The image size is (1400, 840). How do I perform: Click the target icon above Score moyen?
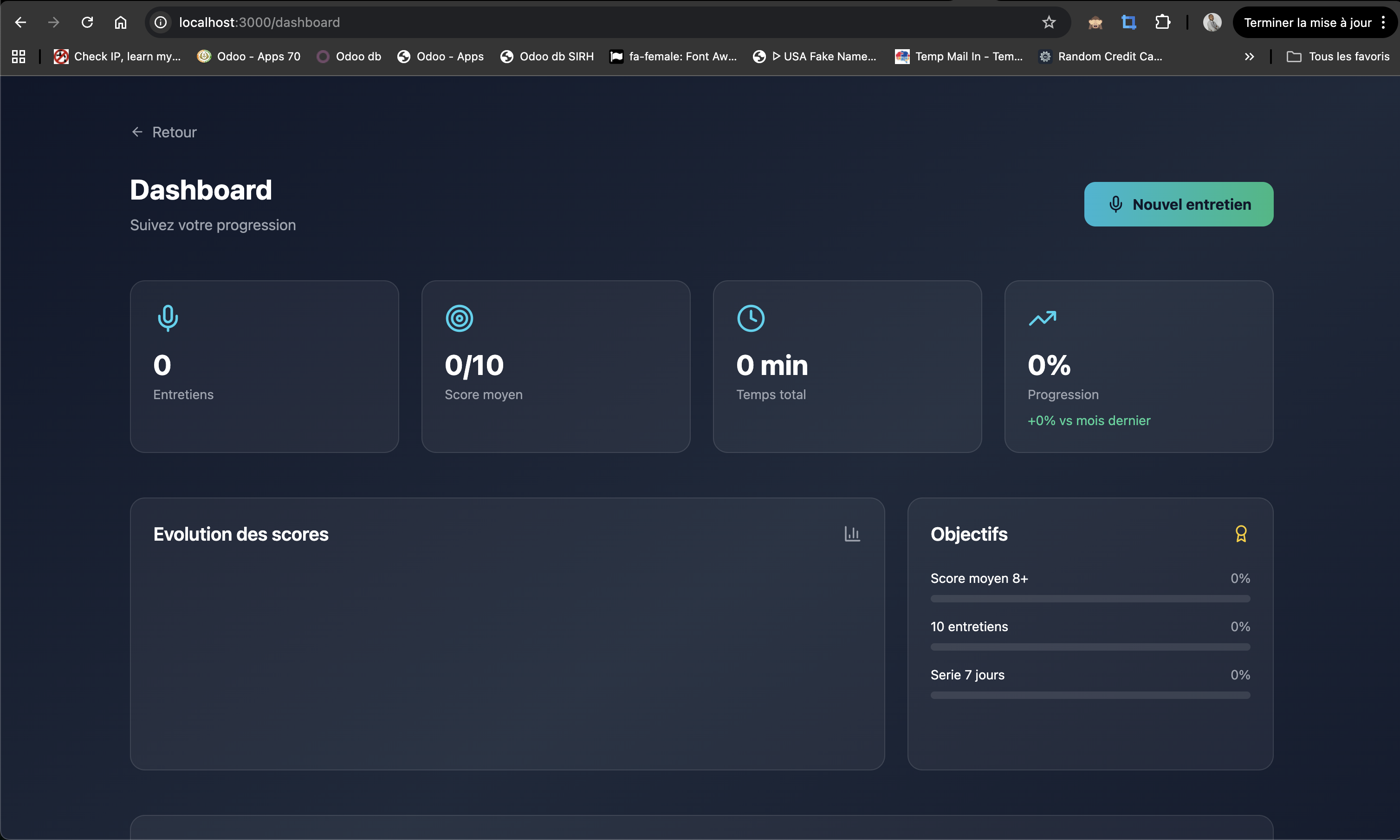459,318
